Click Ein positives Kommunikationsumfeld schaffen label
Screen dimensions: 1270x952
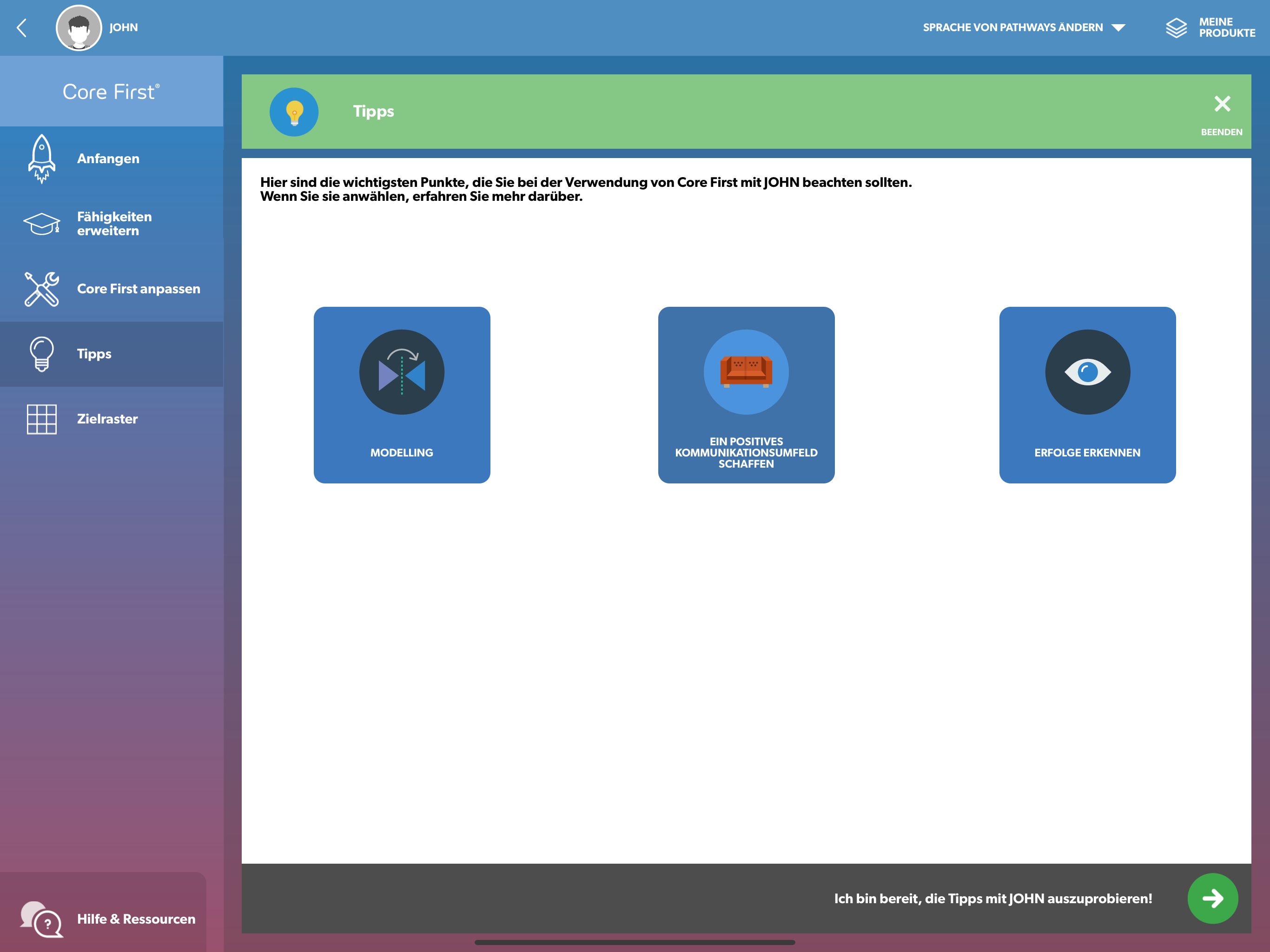pos(747,453)
